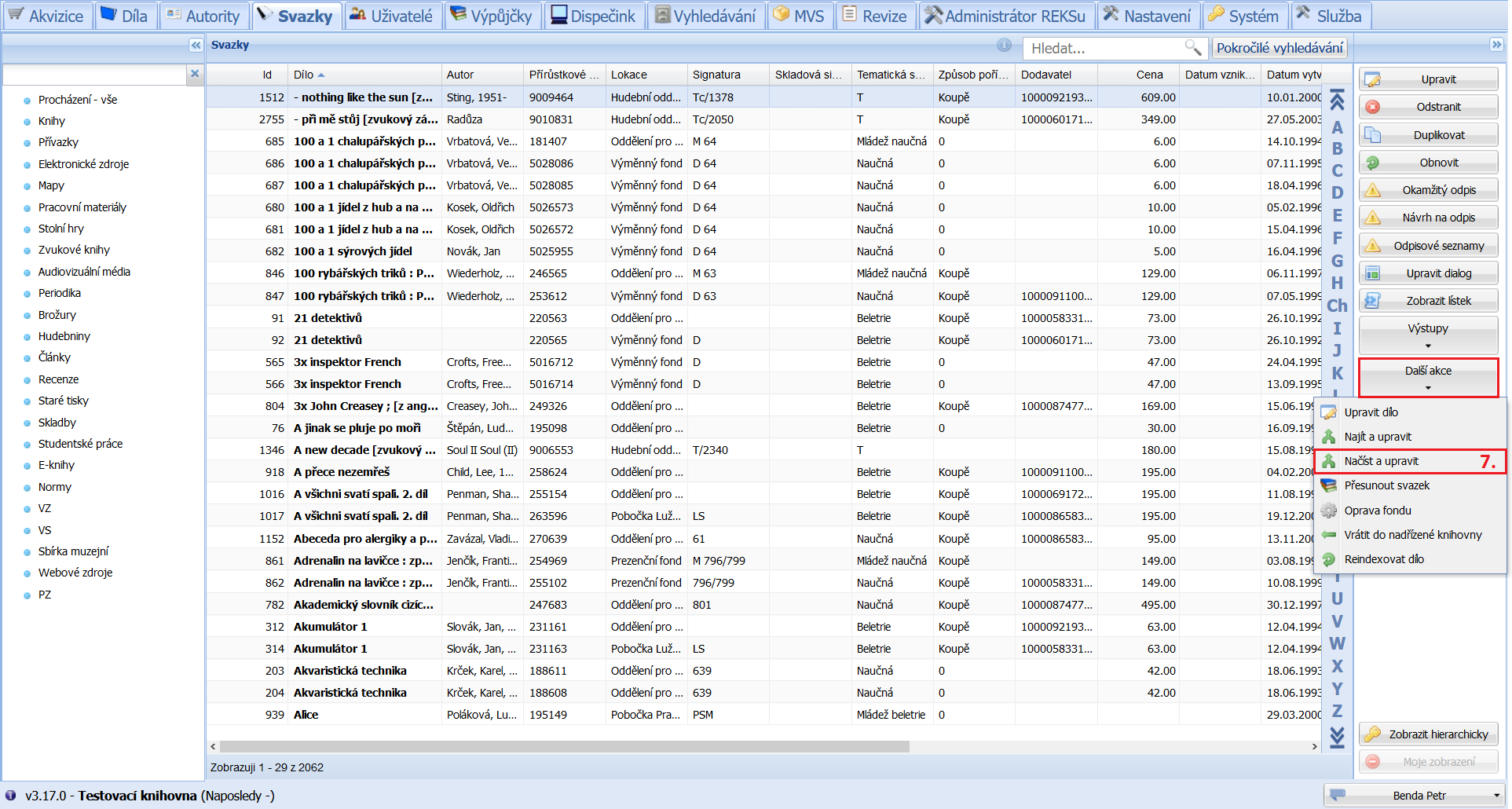Click the Upravit button
The height and width of the screenshot is (809, 1512).
click(x=1429, y=79)
